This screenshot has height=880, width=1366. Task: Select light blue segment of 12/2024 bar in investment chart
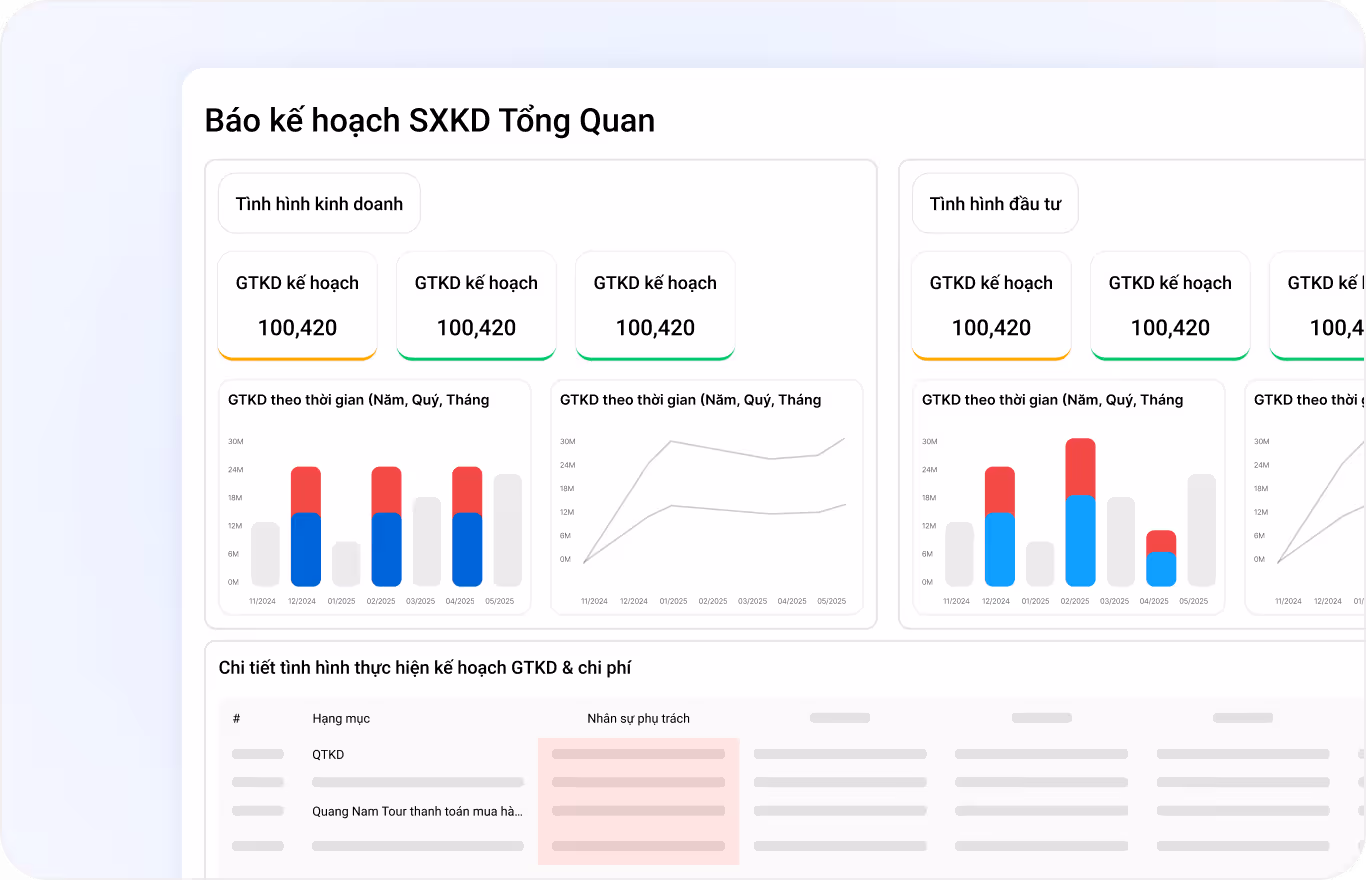click(x=1000, y=550)
